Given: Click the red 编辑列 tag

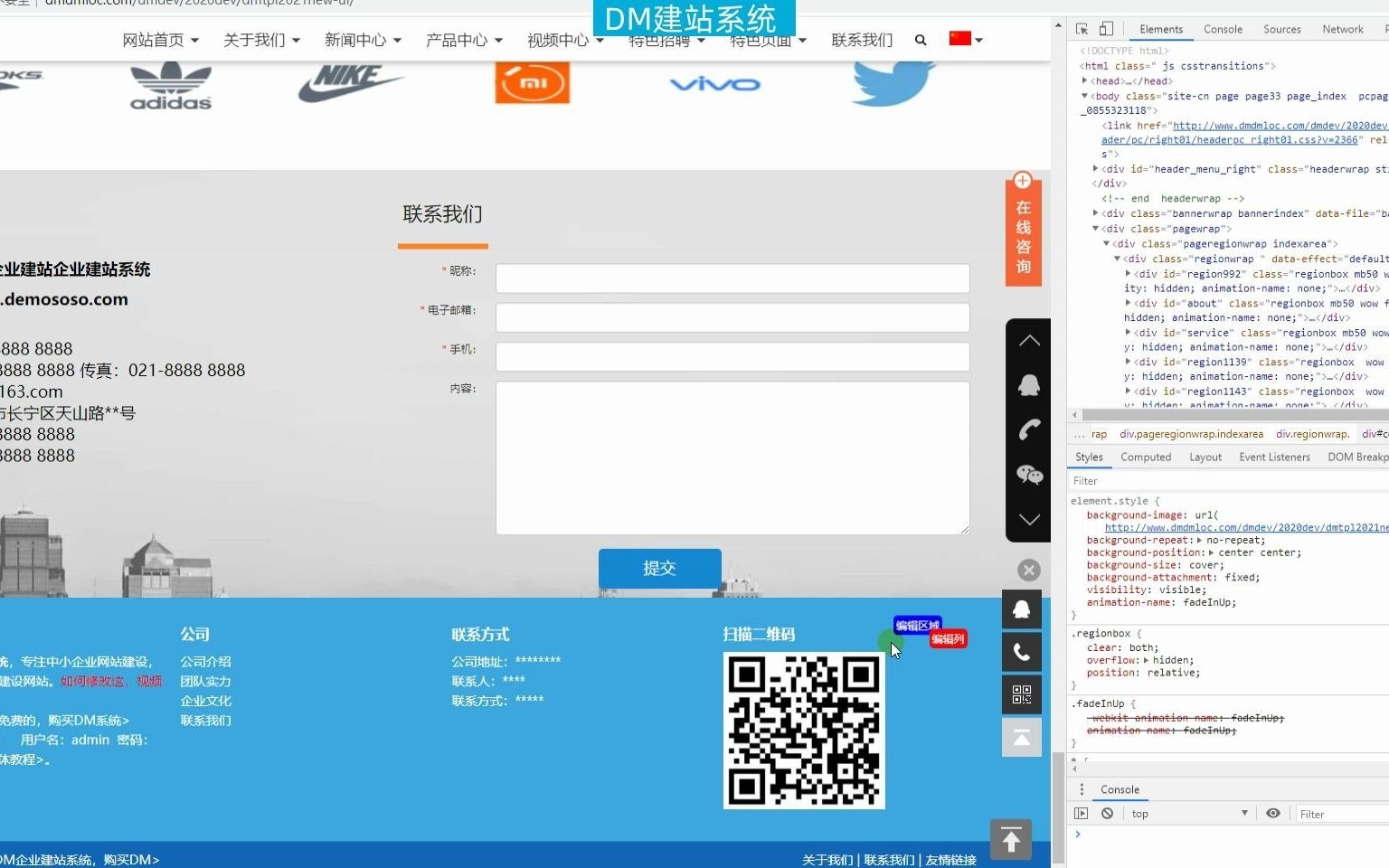Looking at the screenshot, I should (948, 638).
